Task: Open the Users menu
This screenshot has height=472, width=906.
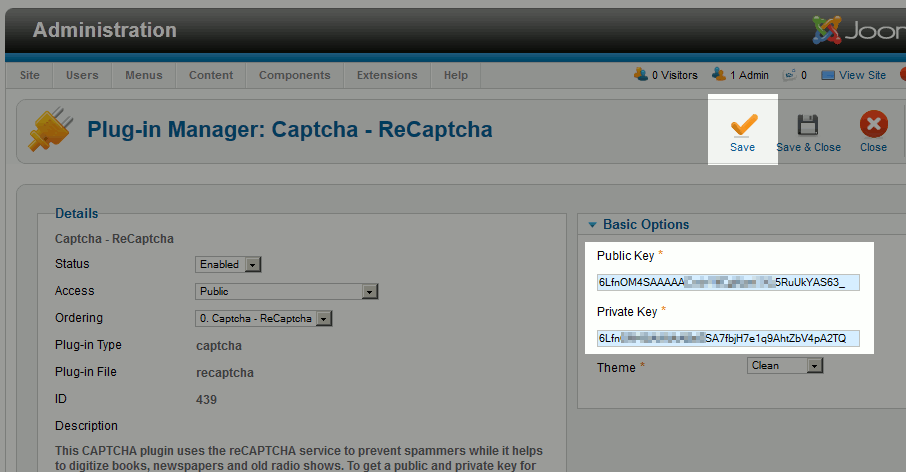Action: 82,75
